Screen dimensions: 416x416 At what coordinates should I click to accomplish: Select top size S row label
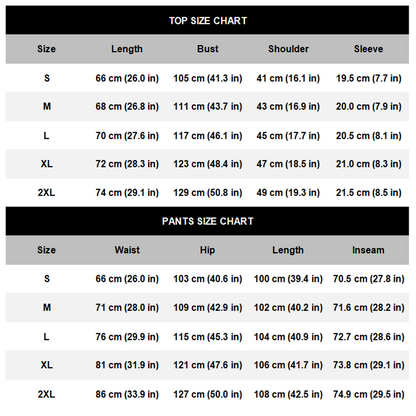(47, 78)
